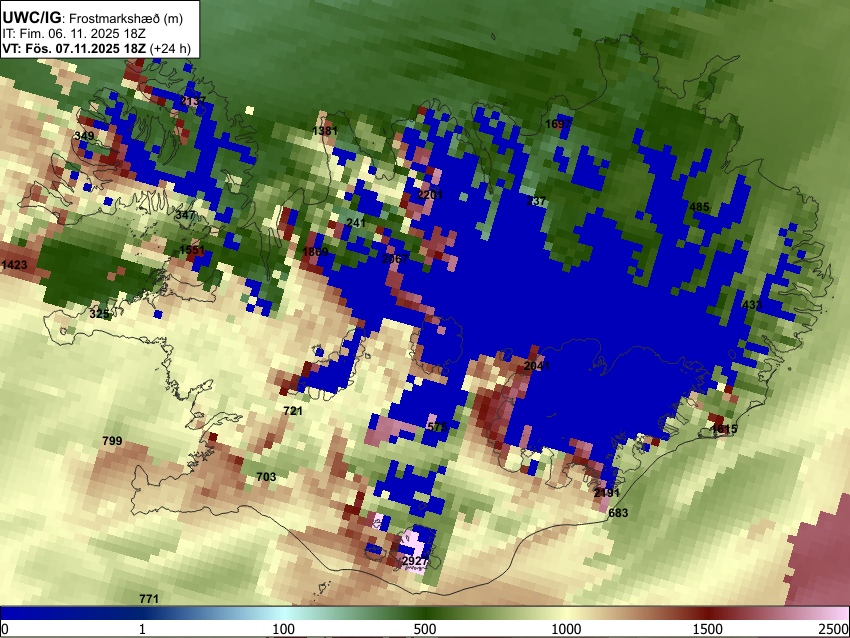Image resolution: width=850 pixels, height=638 pixels.
Task: Click the map value 1551
Action: coord(192,250)
